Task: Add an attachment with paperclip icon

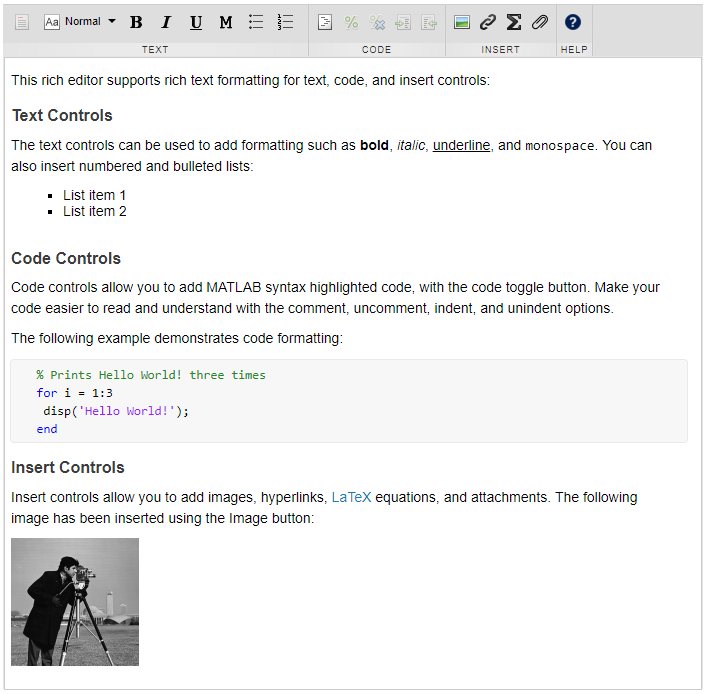Action: click(x=540, y=22)
